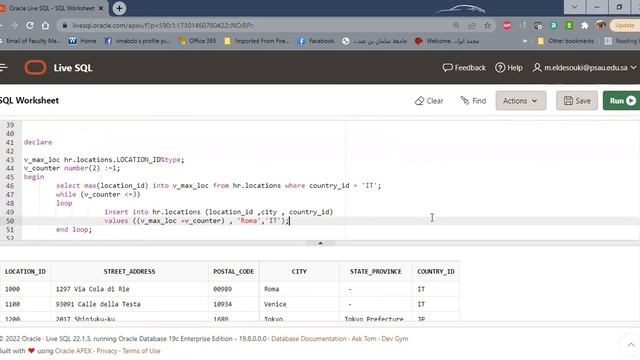The width and height of the screenshot is (640, 360).
Task: Open the Reading list
Action: point(622,41)
